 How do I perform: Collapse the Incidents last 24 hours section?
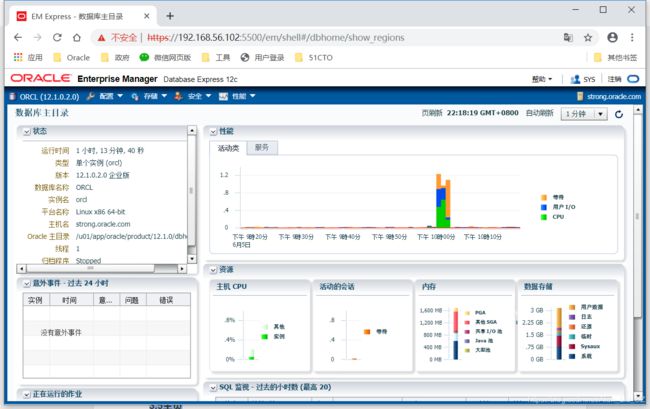27,284
